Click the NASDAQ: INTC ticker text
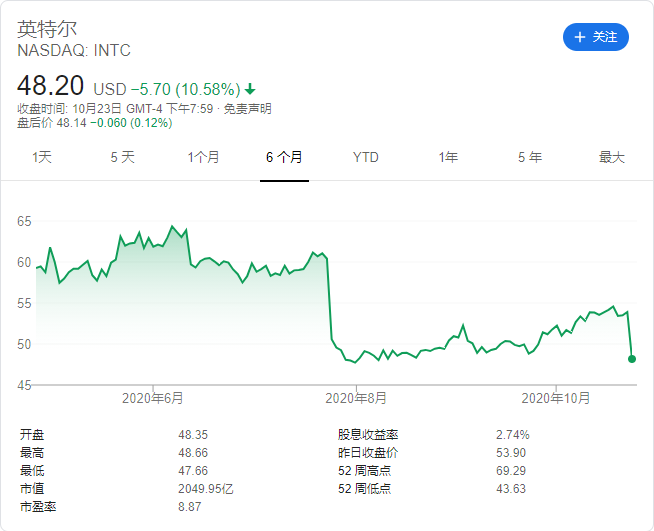654x531 pixels. click(74, 50)
